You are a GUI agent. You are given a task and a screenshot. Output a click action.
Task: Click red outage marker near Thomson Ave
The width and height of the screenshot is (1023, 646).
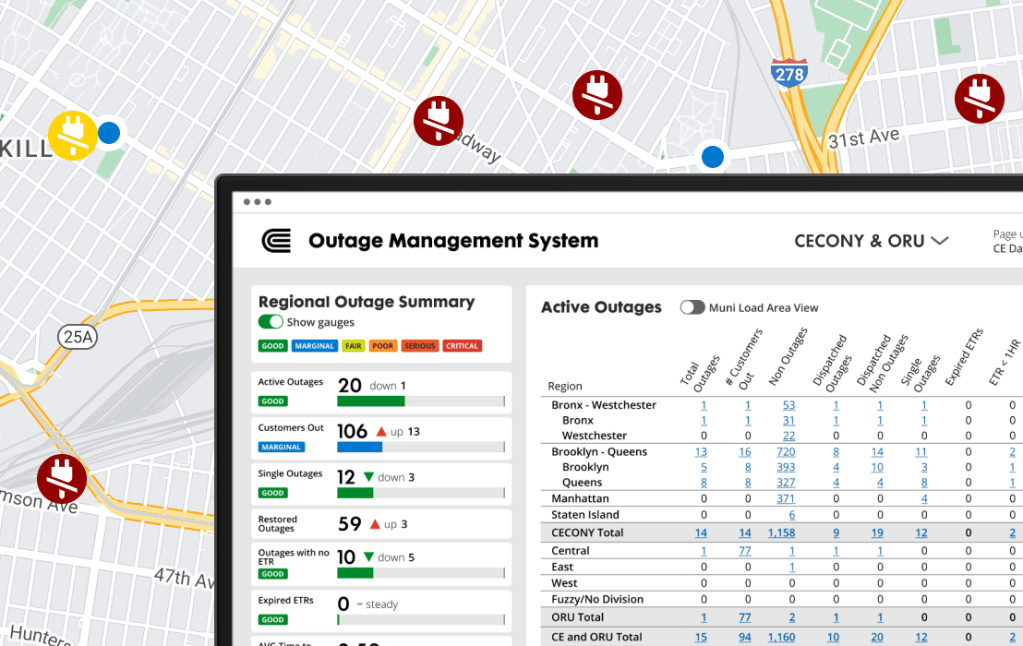(62, 477)
